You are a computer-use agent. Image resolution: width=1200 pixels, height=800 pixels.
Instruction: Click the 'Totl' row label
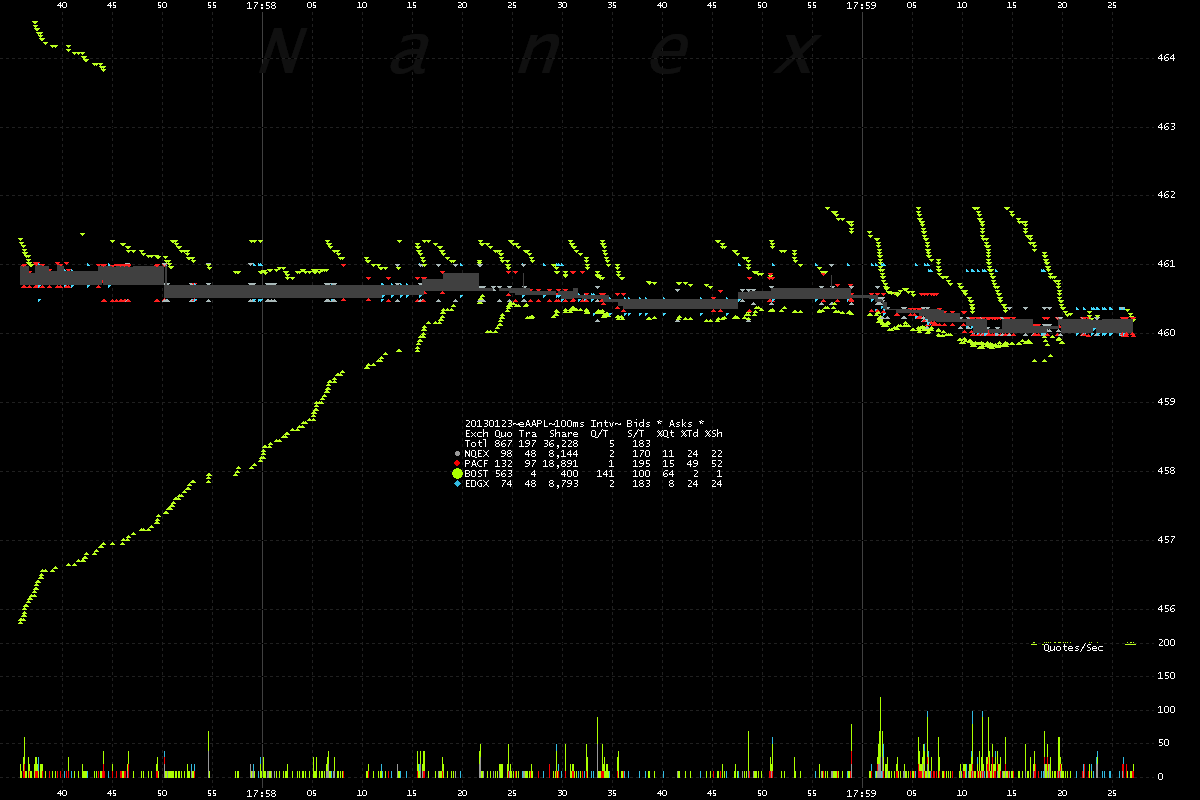click(x=476, y=443)
